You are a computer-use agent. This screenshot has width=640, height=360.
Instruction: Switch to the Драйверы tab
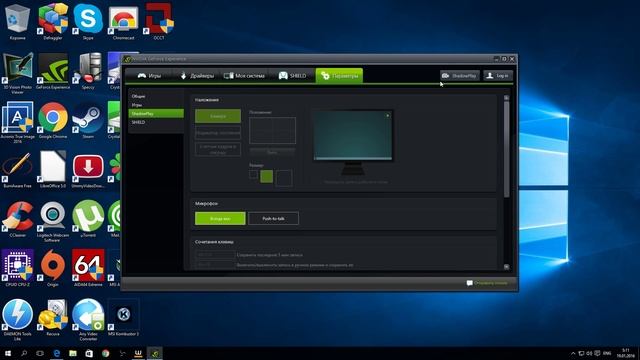point(197,76)
